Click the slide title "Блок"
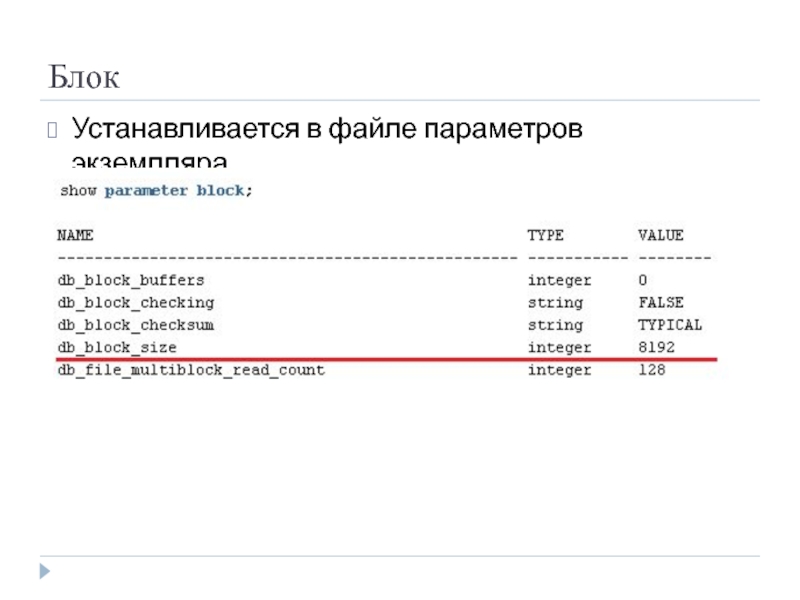The image size is (800, 600). tap(84, 77)
